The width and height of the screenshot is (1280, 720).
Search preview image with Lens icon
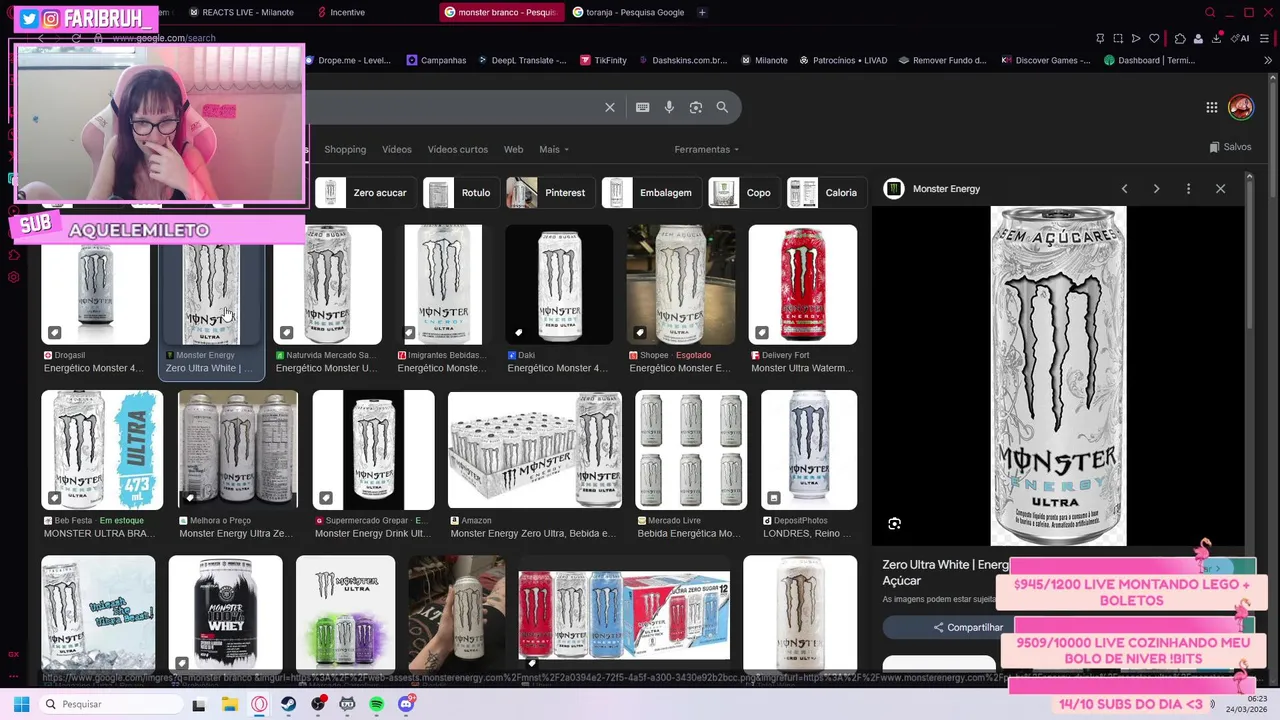(x=895, y=524)
